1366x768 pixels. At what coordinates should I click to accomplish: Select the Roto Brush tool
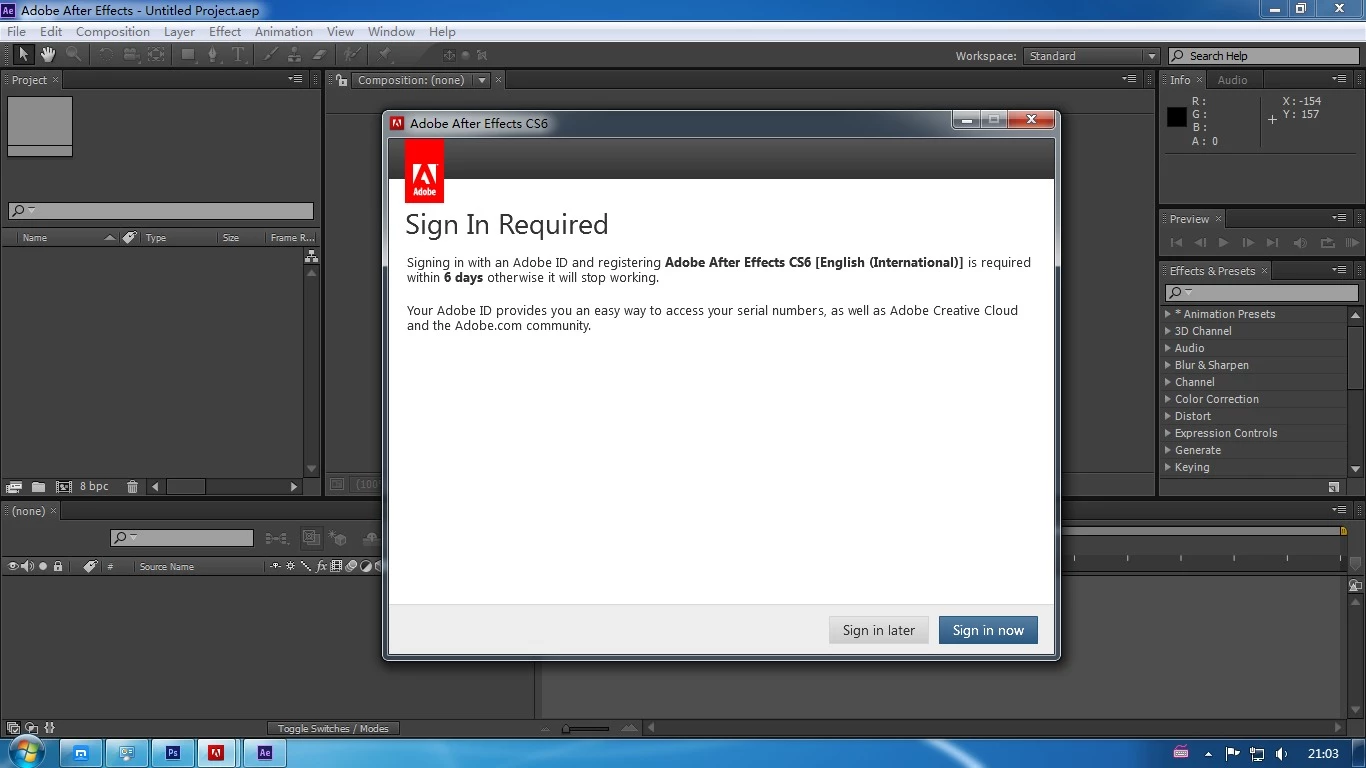coord(352,55)
